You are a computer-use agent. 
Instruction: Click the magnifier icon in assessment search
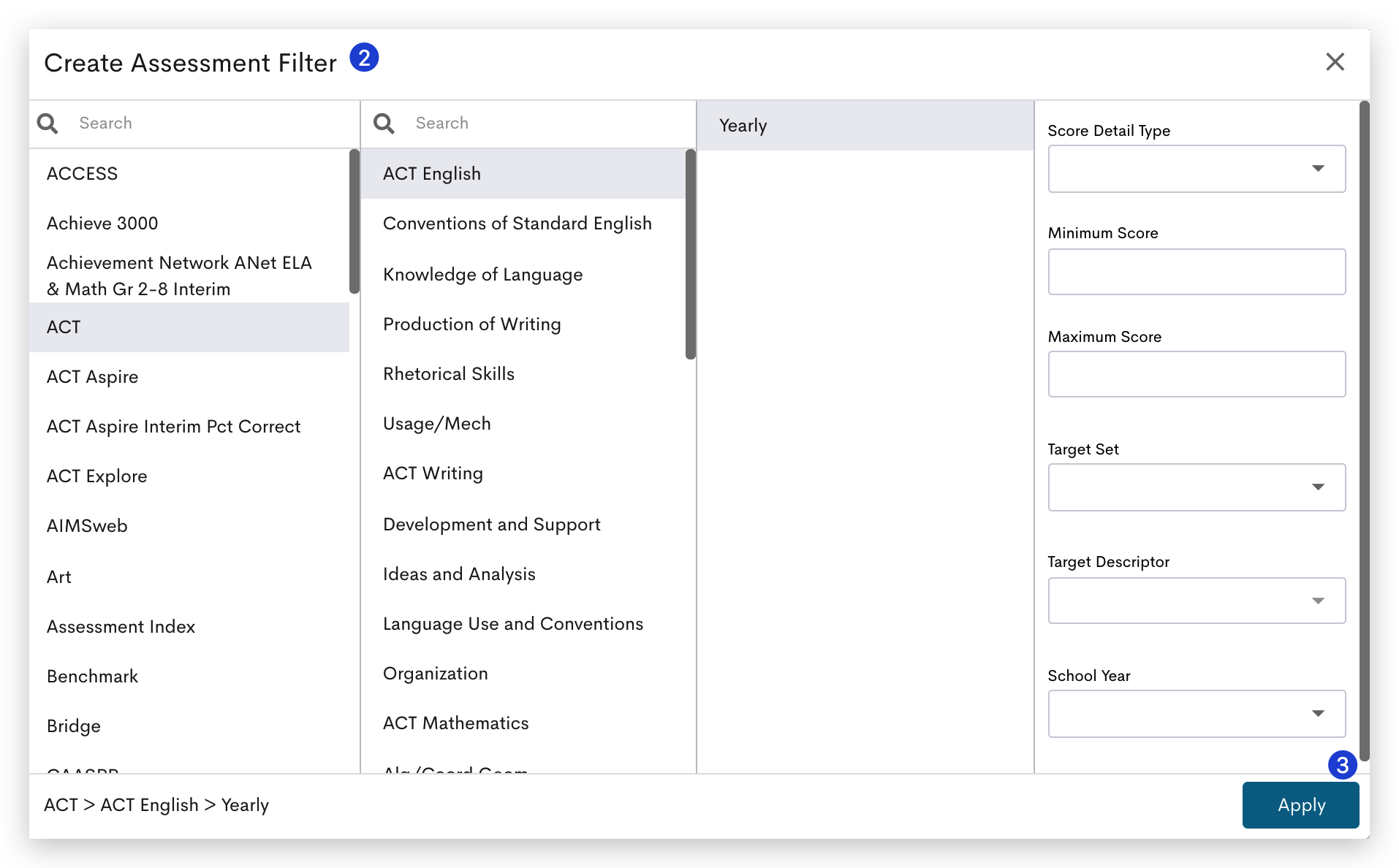click(x=48, y=123)
